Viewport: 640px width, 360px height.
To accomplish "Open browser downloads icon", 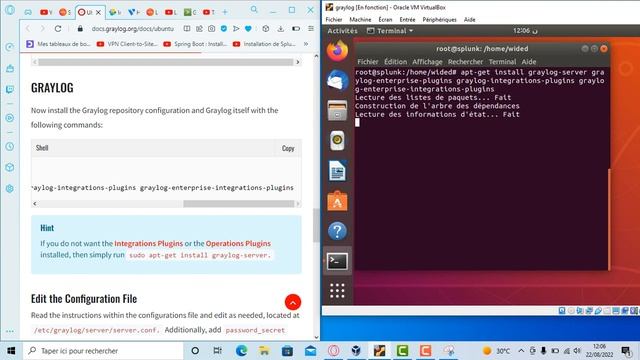I will (280, 29).
